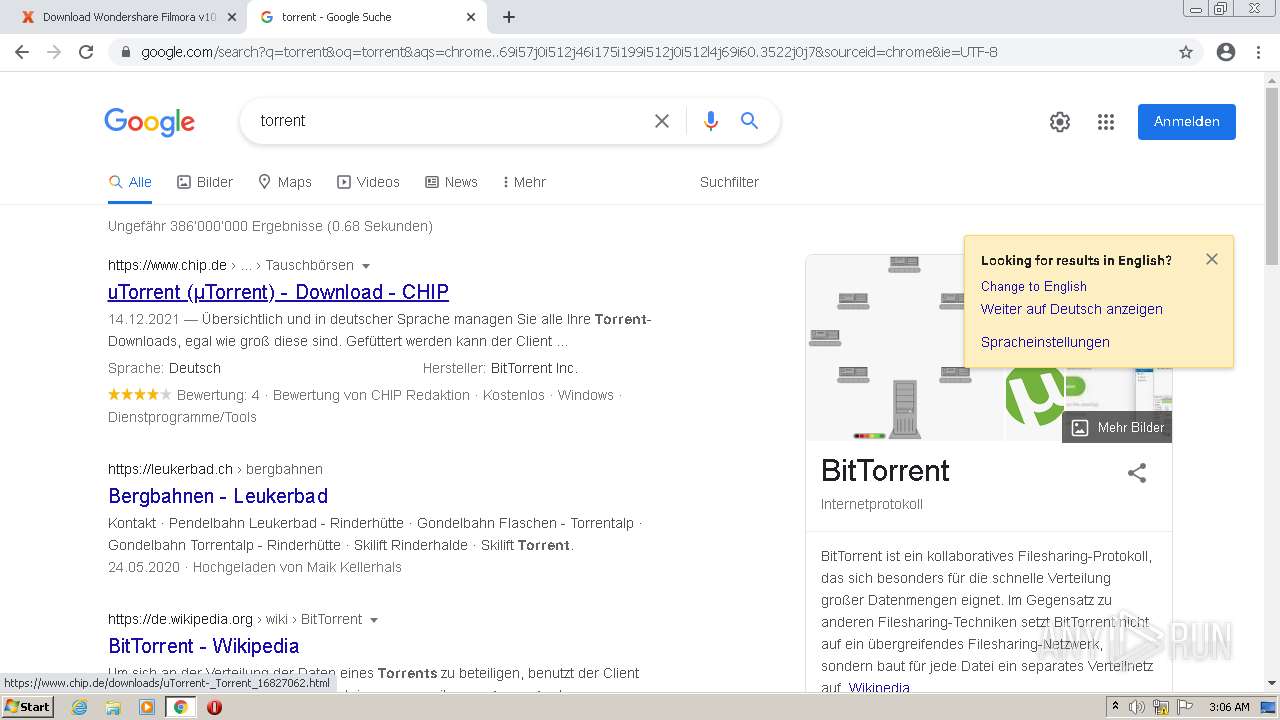Click the Anmelden sign-in button

point(1187,122)
